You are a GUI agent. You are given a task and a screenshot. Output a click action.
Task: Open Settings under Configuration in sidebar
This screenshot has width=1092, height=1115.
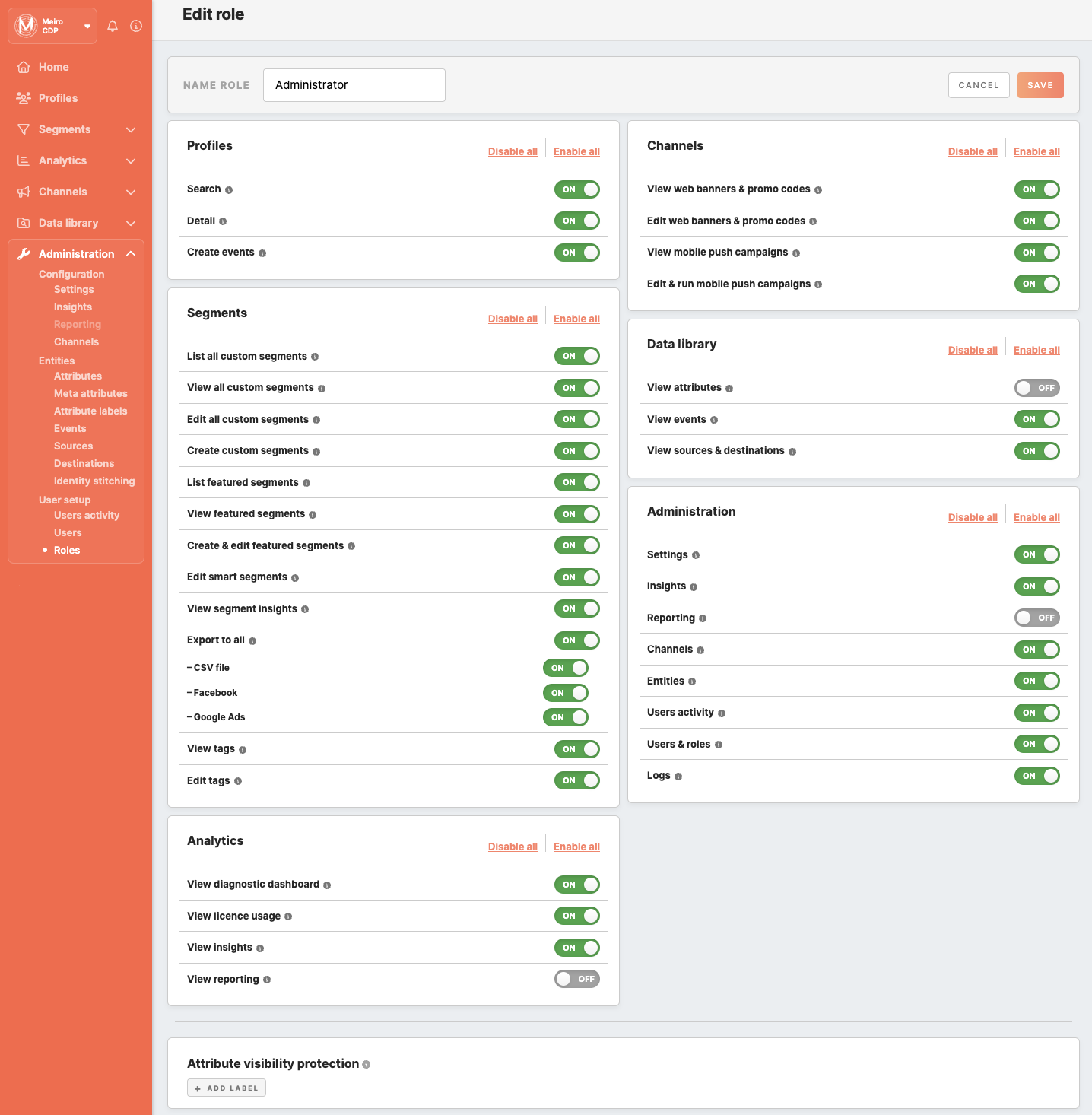click(74, 290)
